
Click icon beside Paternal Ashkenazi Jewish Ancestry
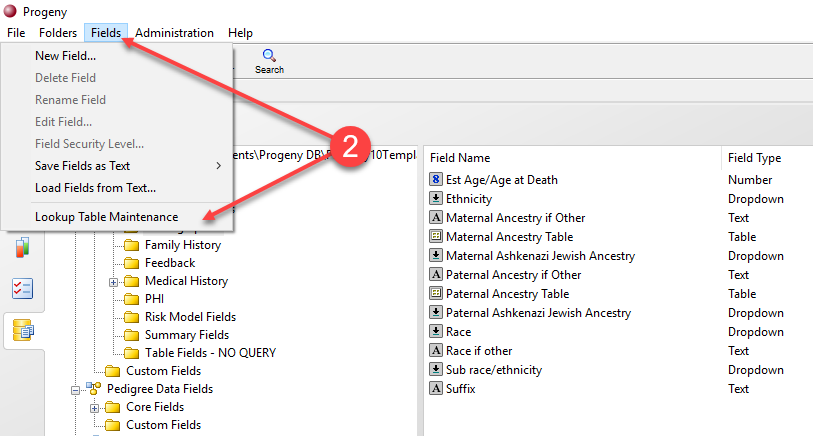[436, 312]
